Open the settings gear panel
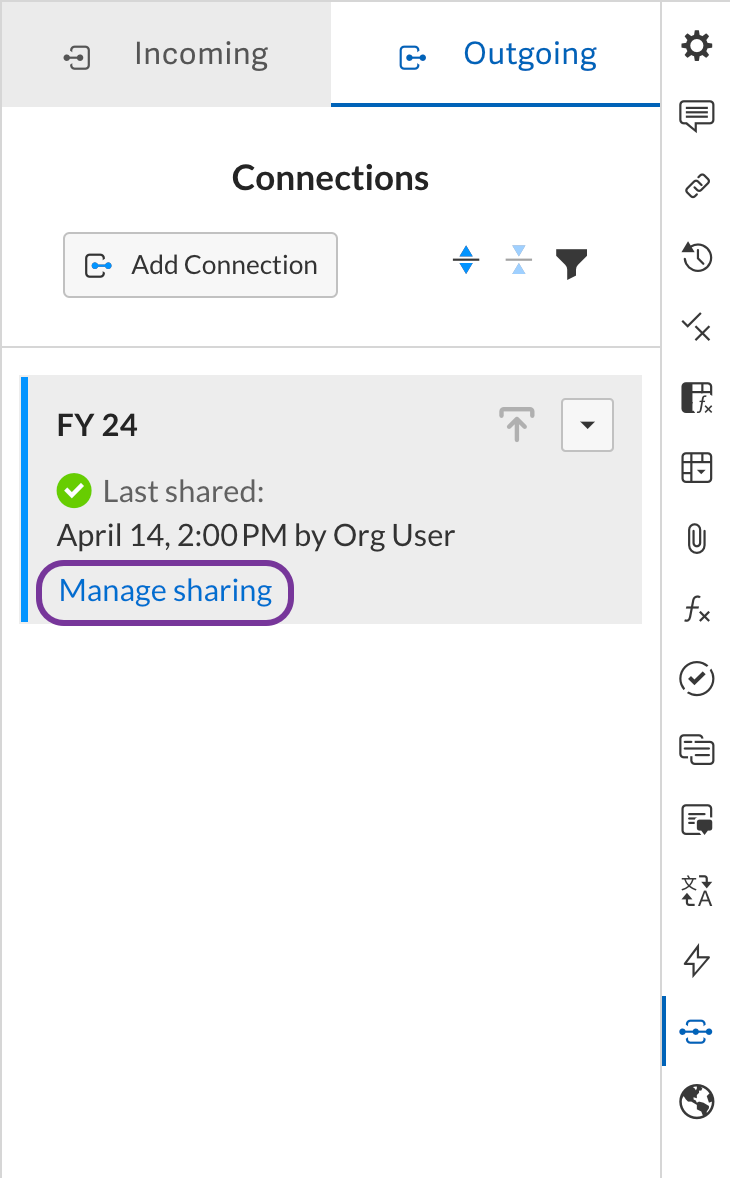 (x=696, y=46)
